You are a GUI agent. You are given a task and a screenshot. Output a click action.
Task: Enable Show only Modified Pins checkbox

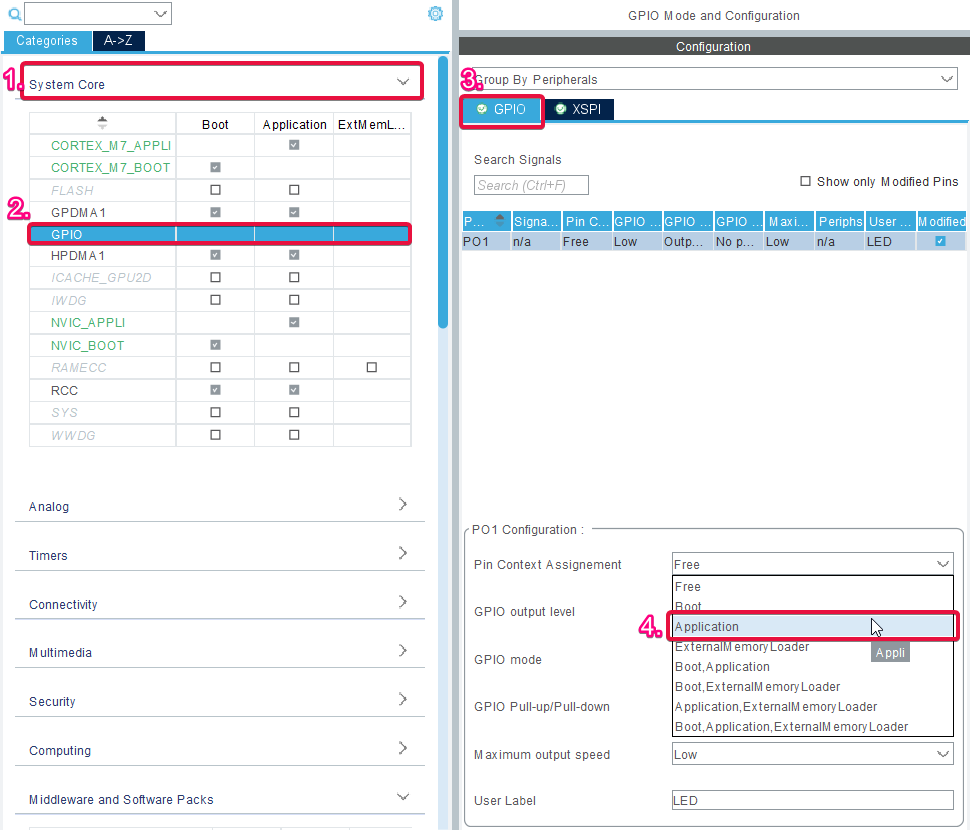[x=805, y=181]
